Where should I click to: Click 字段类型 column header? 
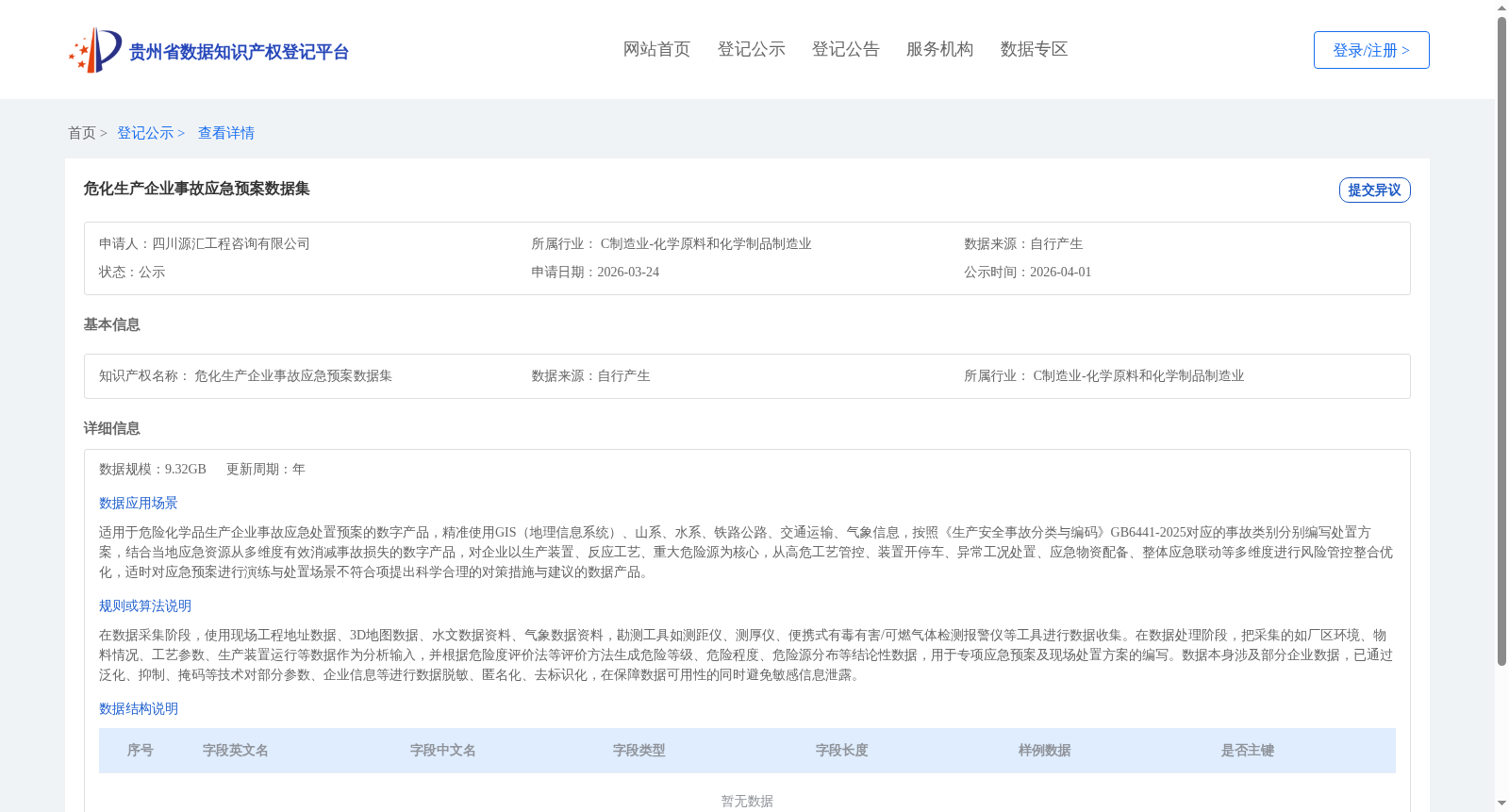point(639,751)
